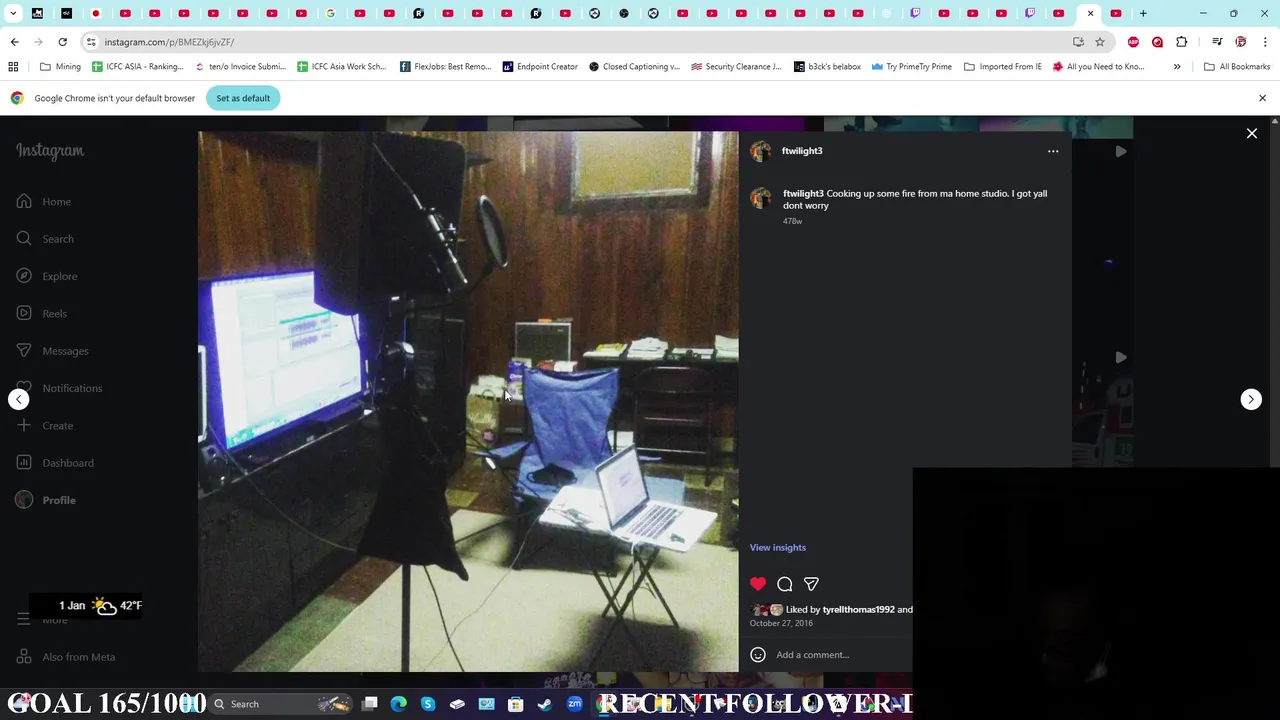
Task: Open Dashboard in the Instagram sidebar
Action: (55, 463)
